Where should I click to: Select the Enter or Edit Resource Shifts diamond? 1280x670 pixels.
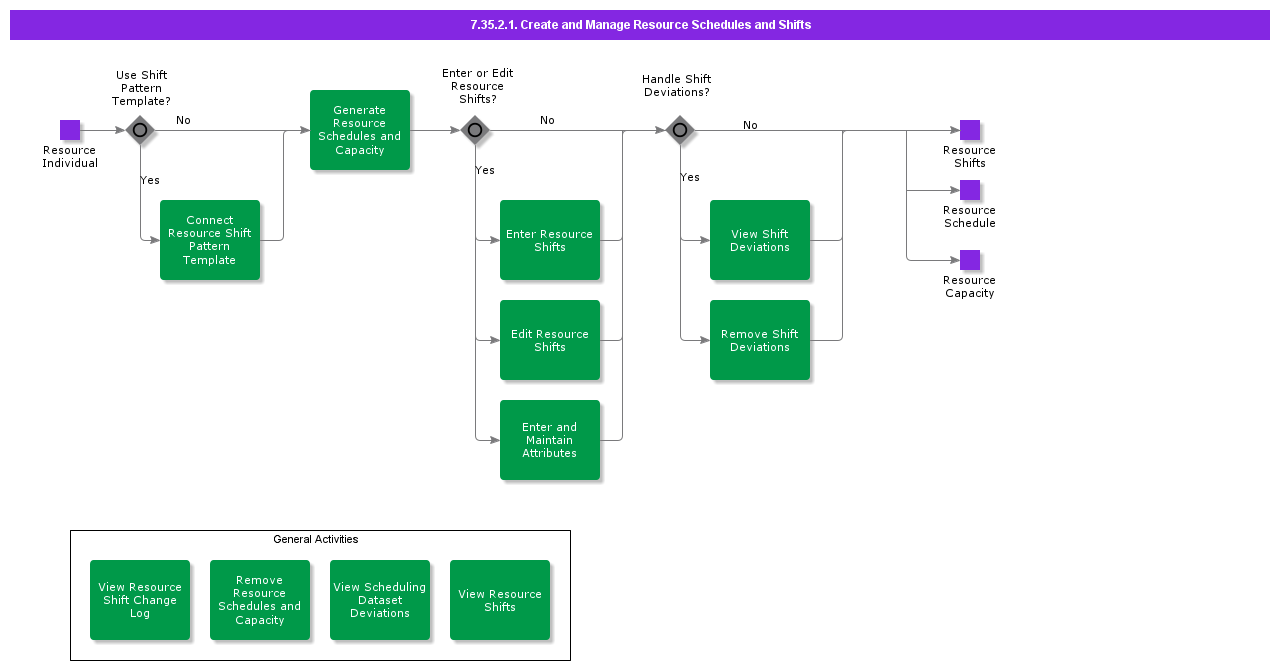click(x=475, y=130)
